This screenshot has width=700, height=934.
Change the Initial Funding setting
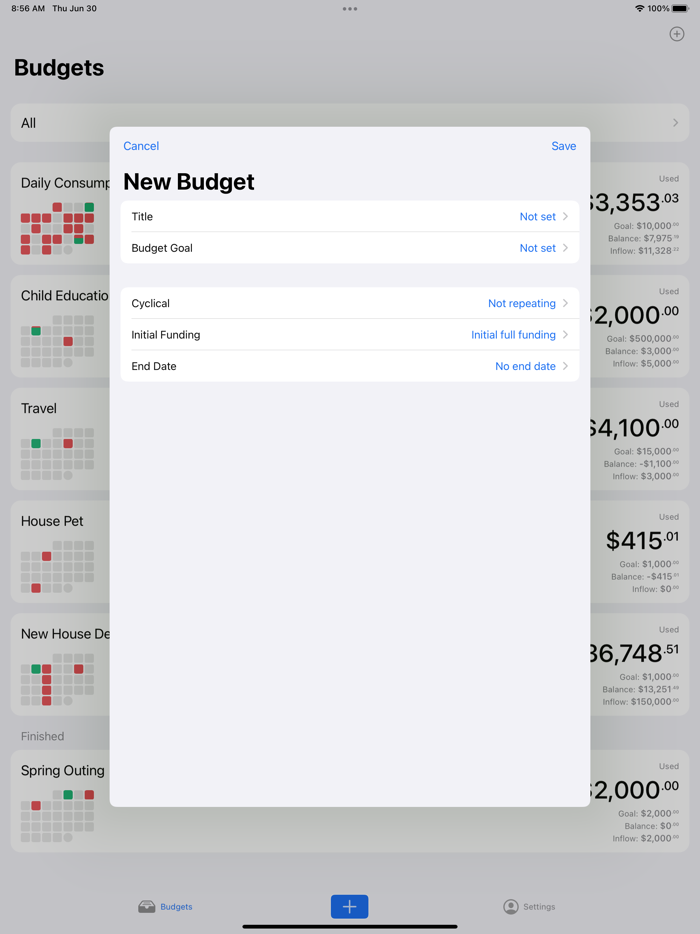click(350, 334)
